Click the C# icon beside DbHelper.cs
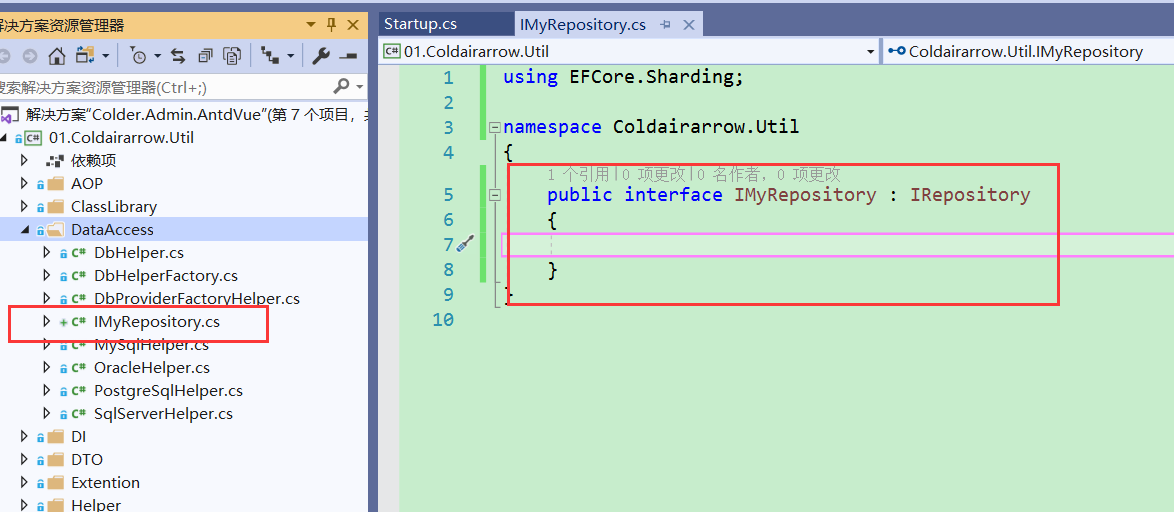 (x=79, y=253)
